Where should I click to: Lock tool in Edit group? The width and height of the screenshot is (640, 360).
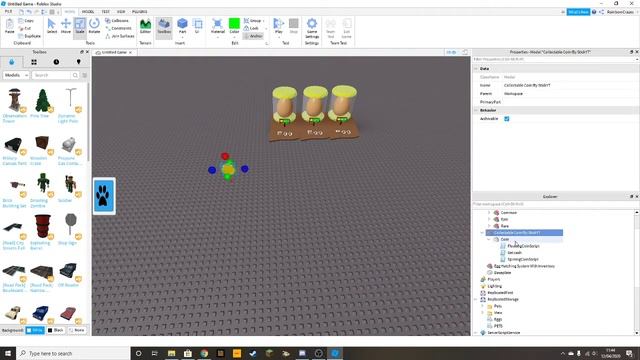[251, 28]
